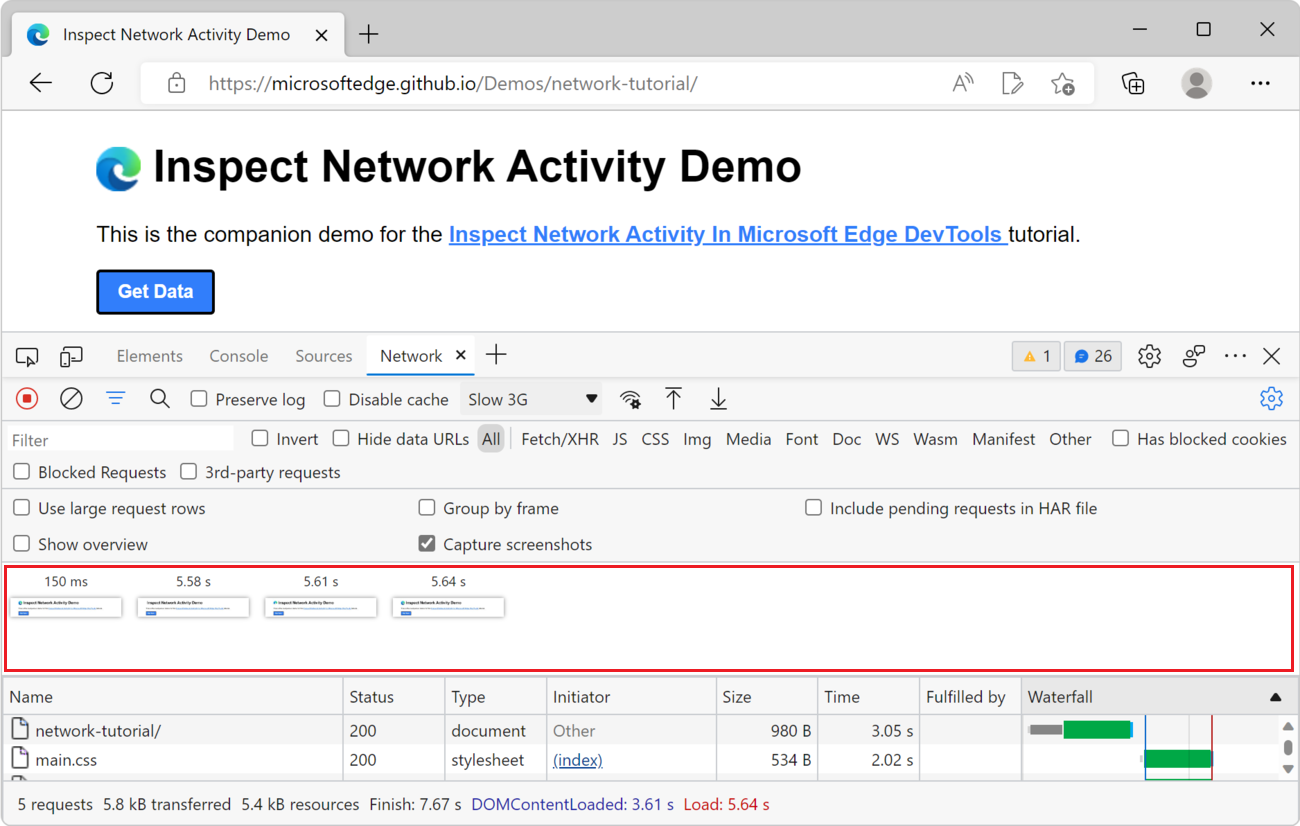Enable Has blocked cookies checkbox
This screenshot has height=826, width=1300.
pyautogui.click(x=1121, y=438)
